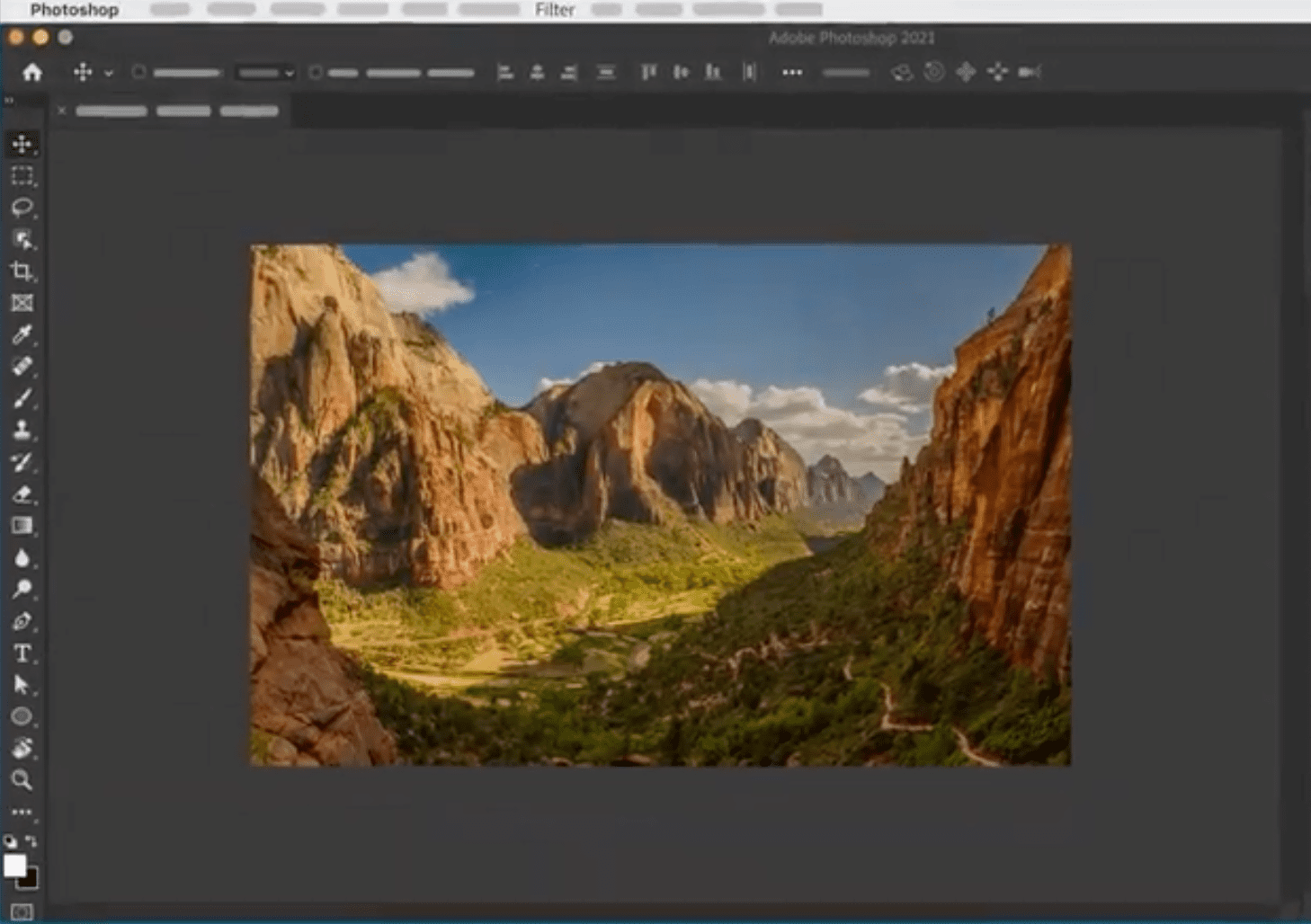Select the Crop tool

click(22, 271)
